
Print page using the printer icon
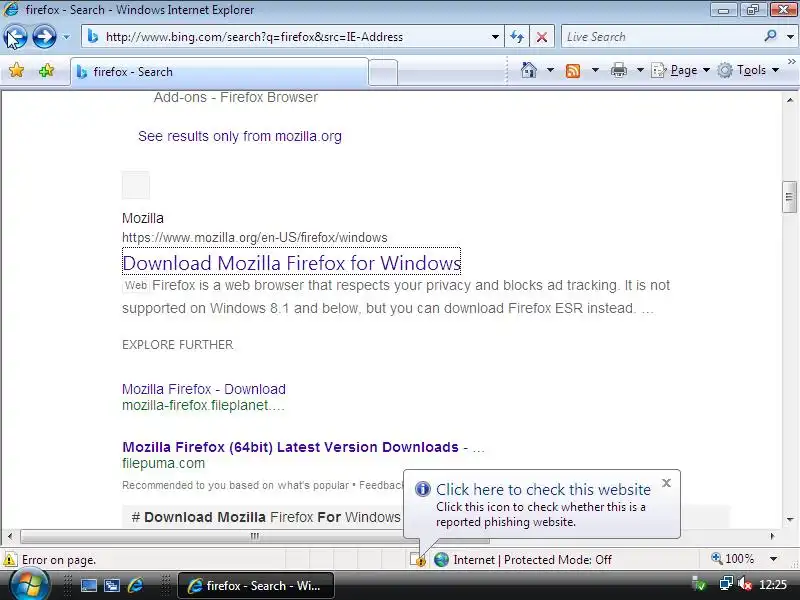tap(618, 70)
